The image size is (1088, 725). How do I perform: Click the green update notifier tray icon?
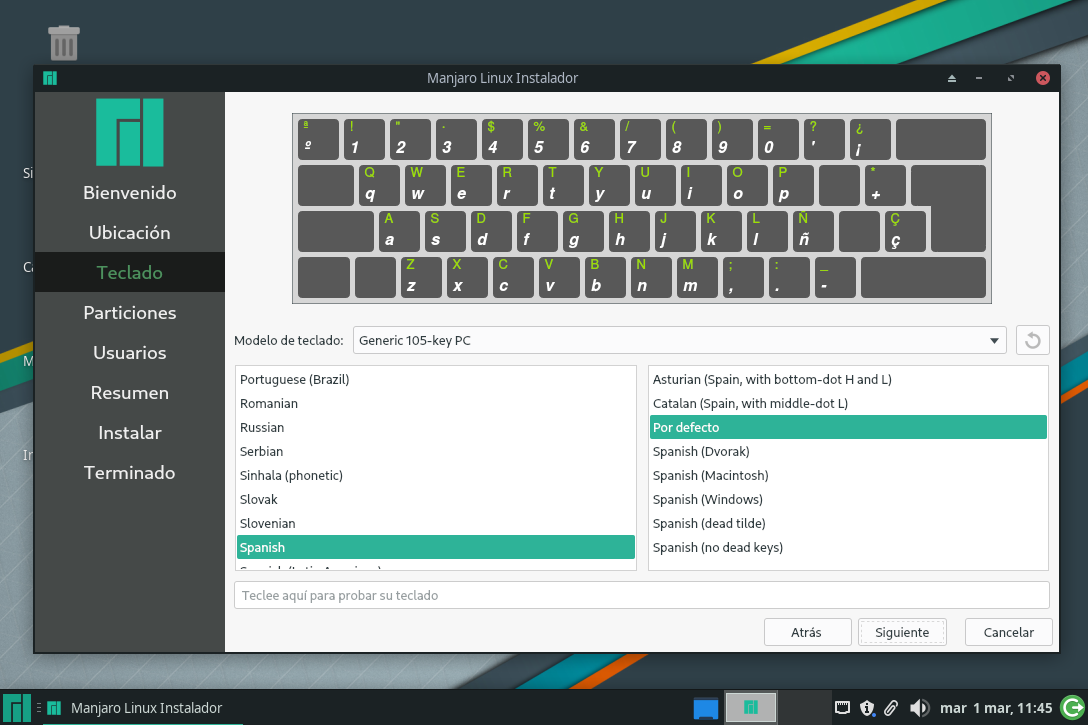coord(1071,707)
